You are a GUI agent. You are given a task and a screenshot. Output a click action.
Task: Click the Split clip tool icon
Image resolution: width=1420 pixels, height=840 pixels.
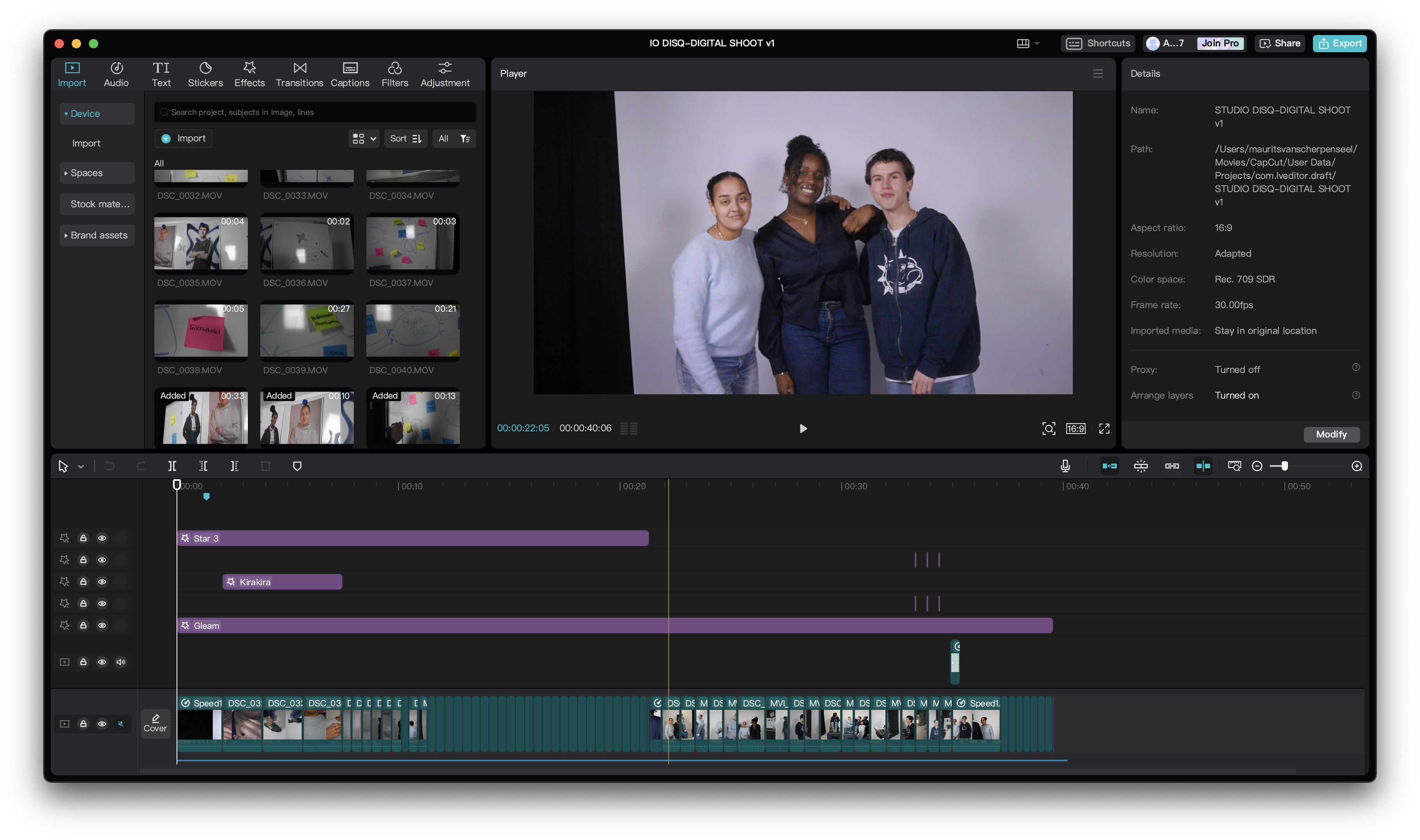(172, 466)
